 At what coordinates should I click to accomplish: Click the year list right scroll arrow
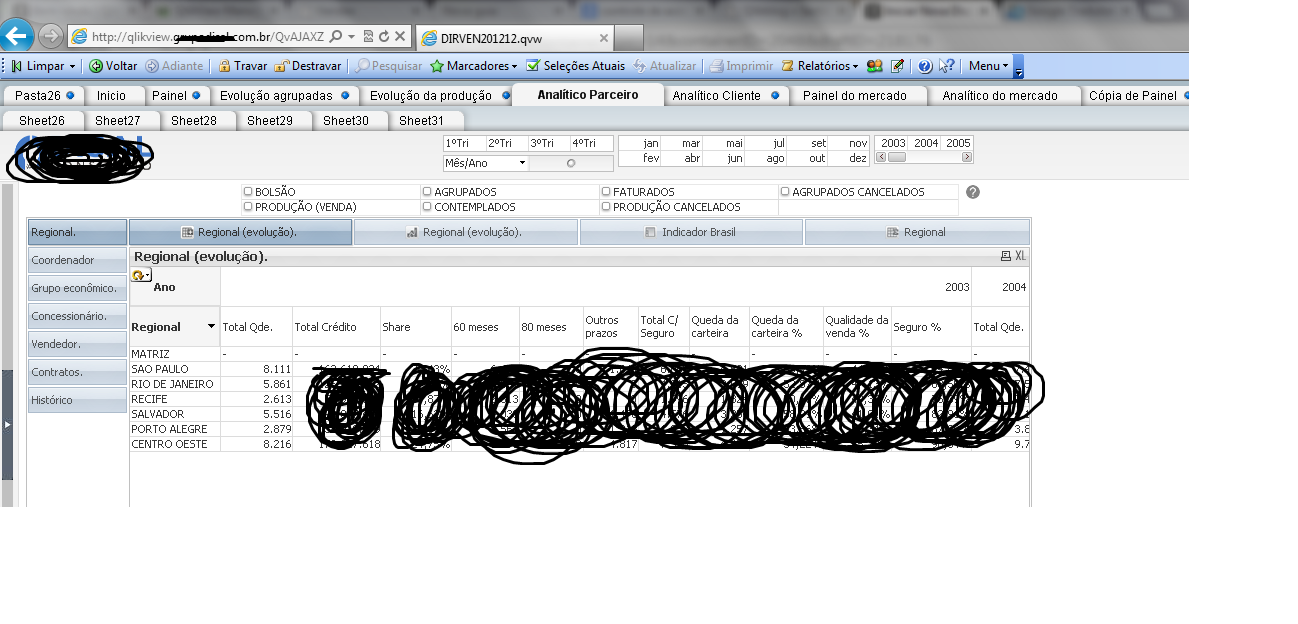click(967, 157)
